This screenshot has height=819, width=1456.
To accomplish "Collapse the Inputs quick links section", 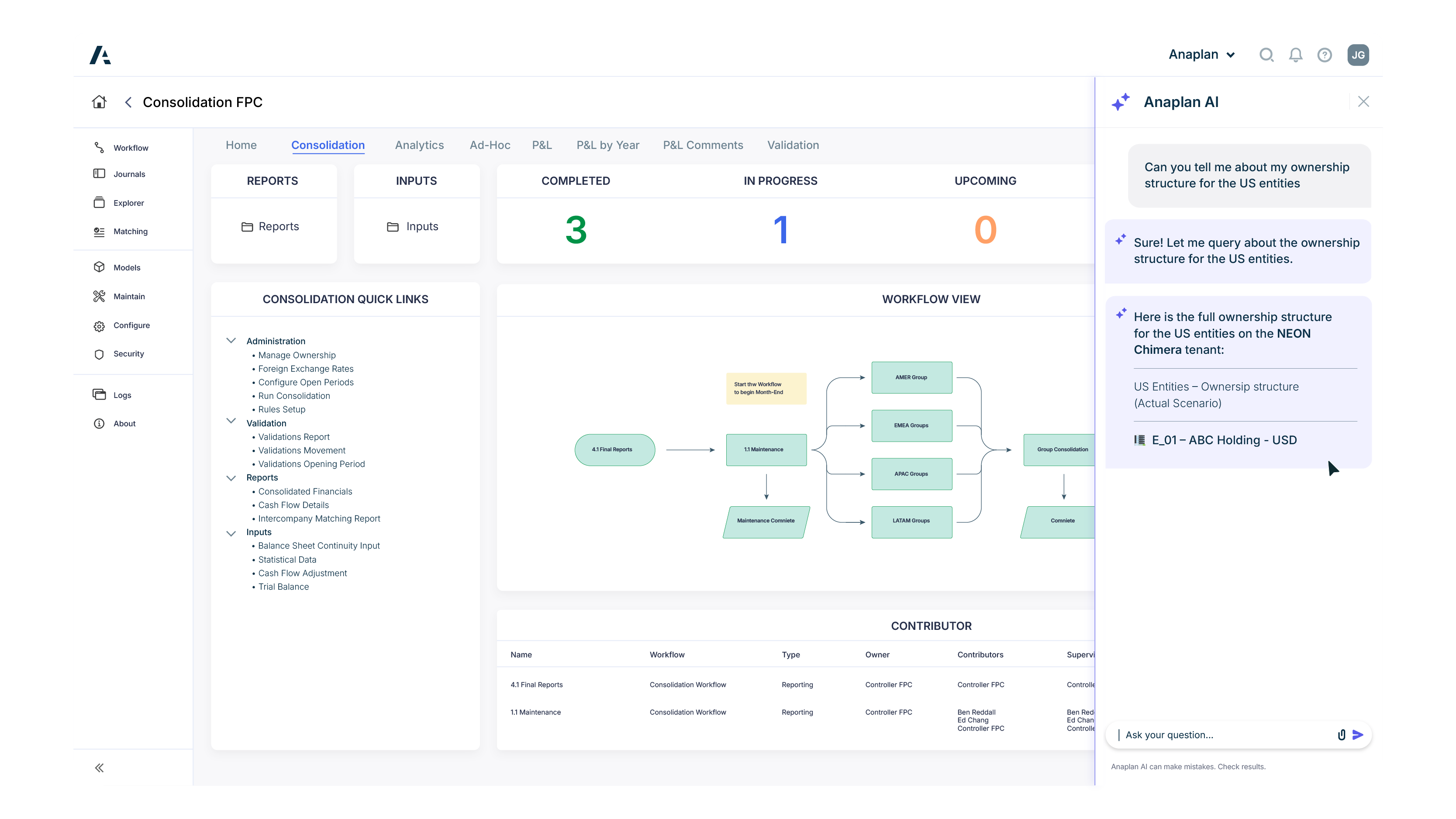I will [231, 534].
